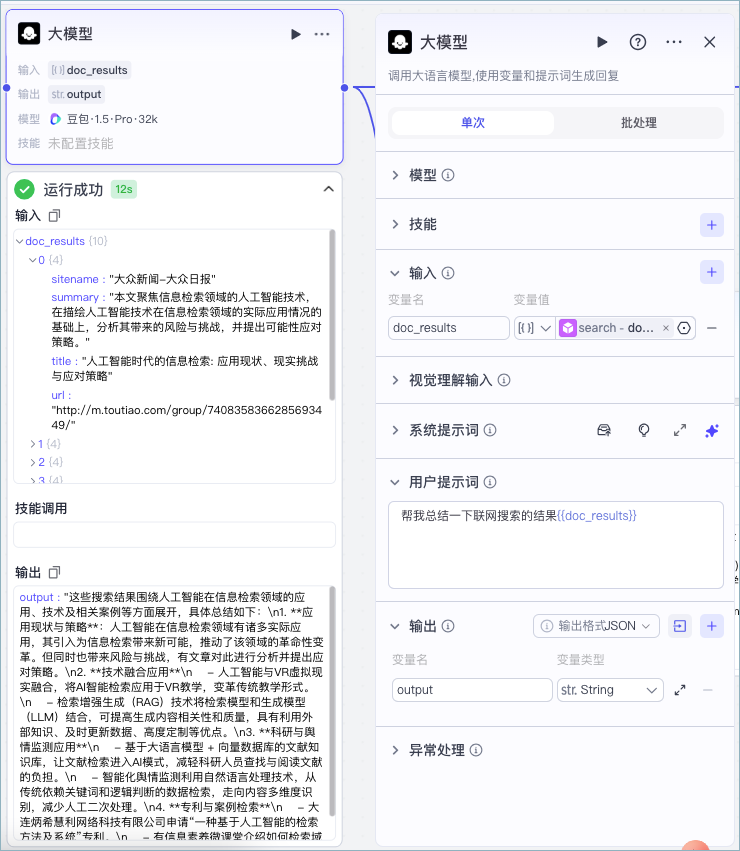This screenshot has height=851, width=740.
Task: Click left connection port of 大模型 card
Action: [7, 87]
